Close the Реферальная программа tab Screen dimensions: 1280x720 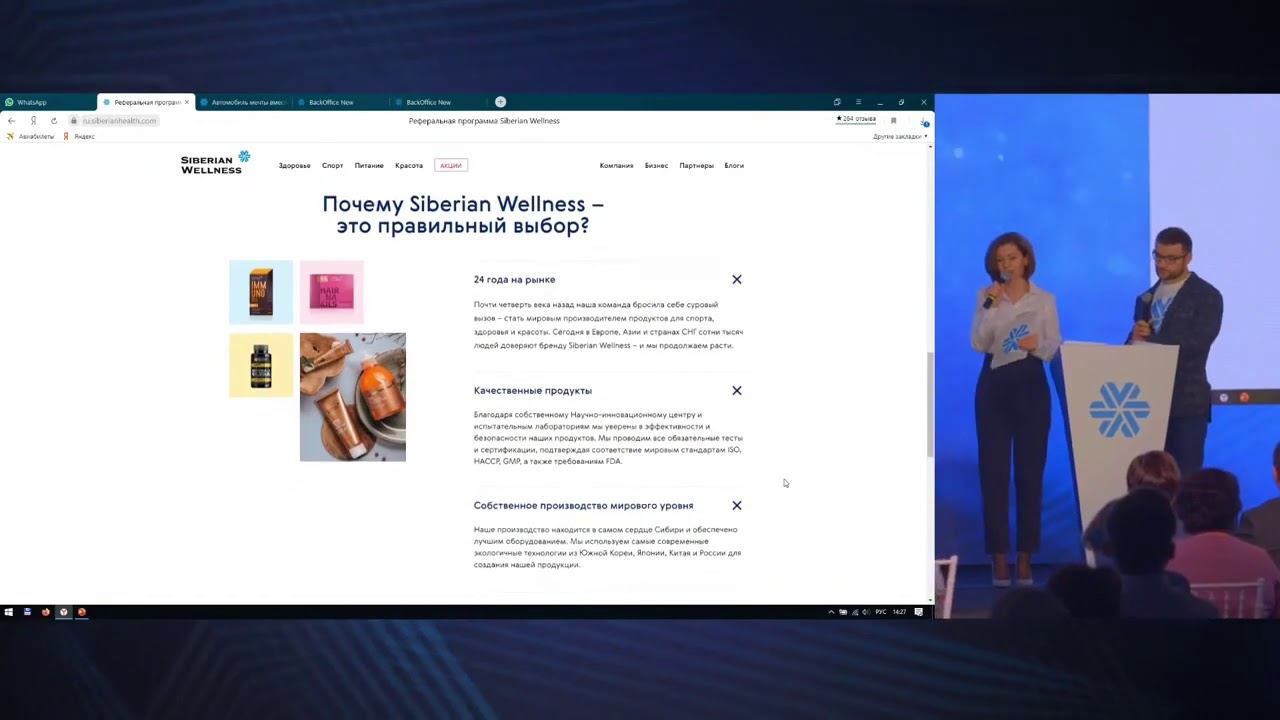click(186, 102)
